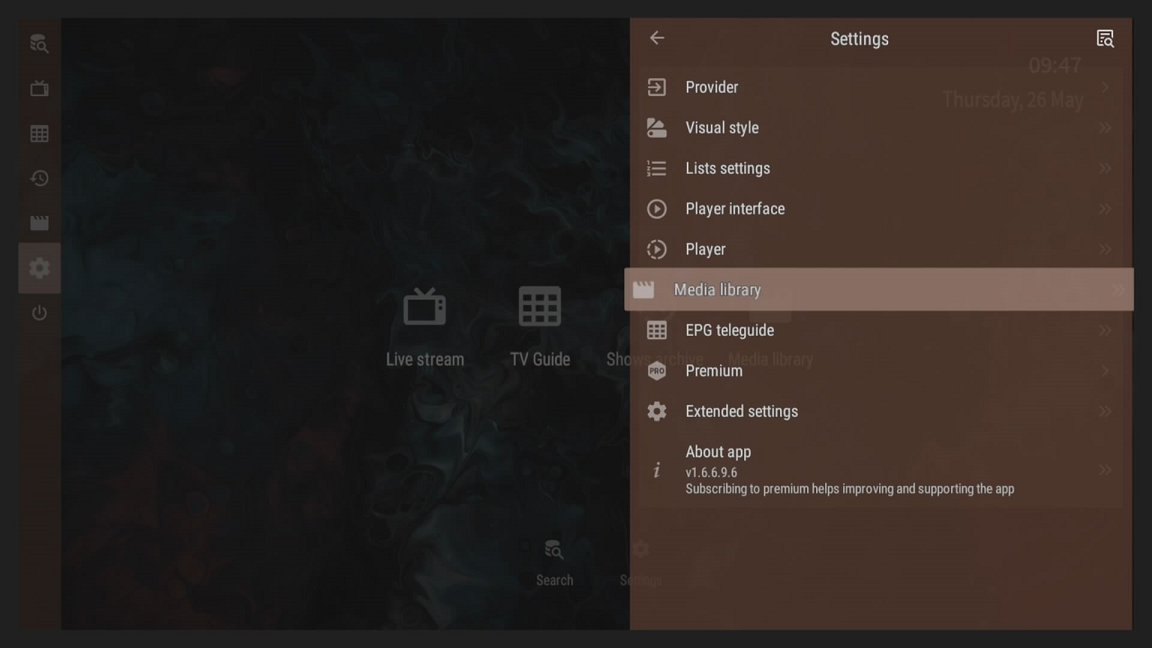
Task: Select the Media library menu item
Action: click(717, 290)
